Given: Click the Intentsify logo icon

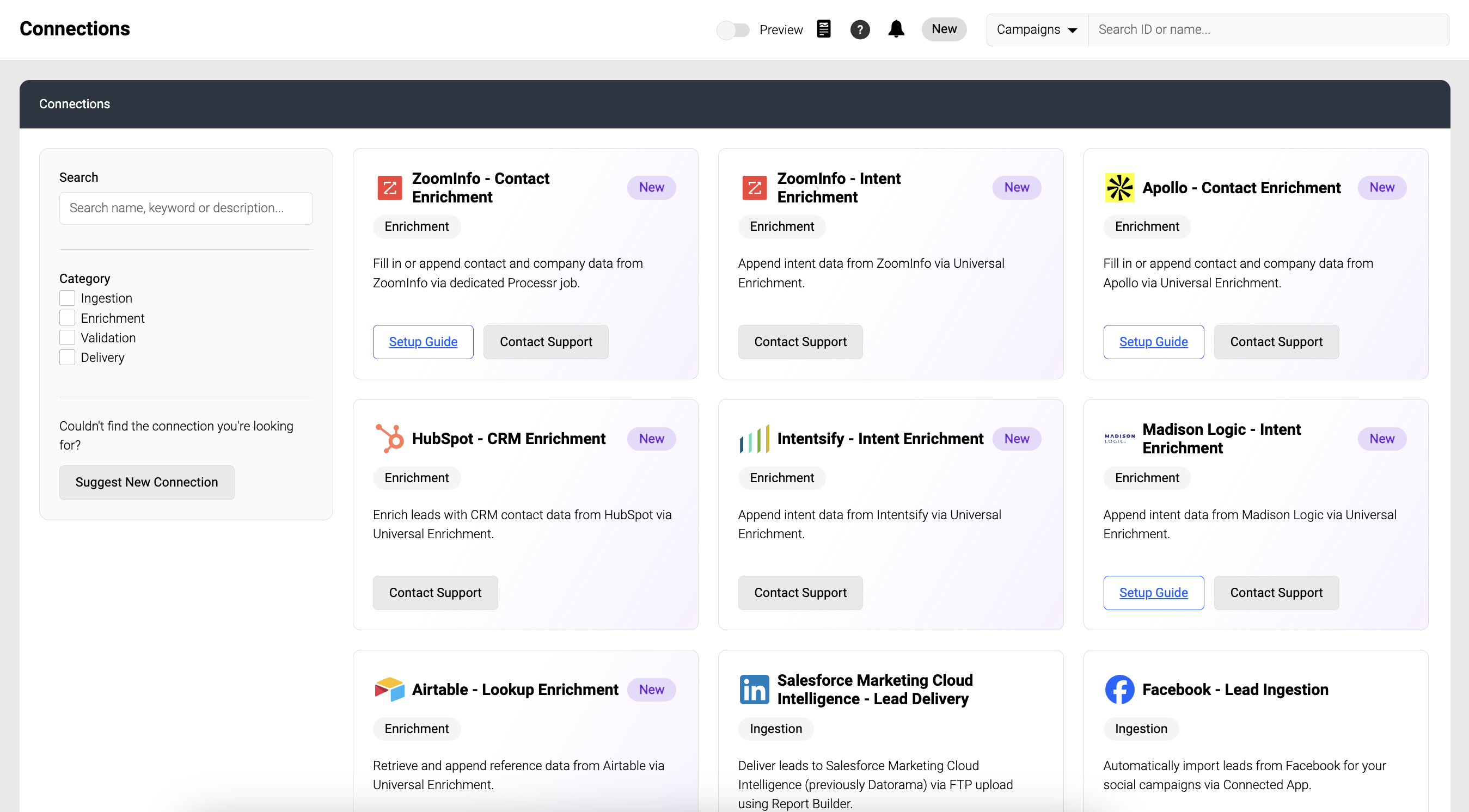Looking at the screenshot, I should (755, 439).
